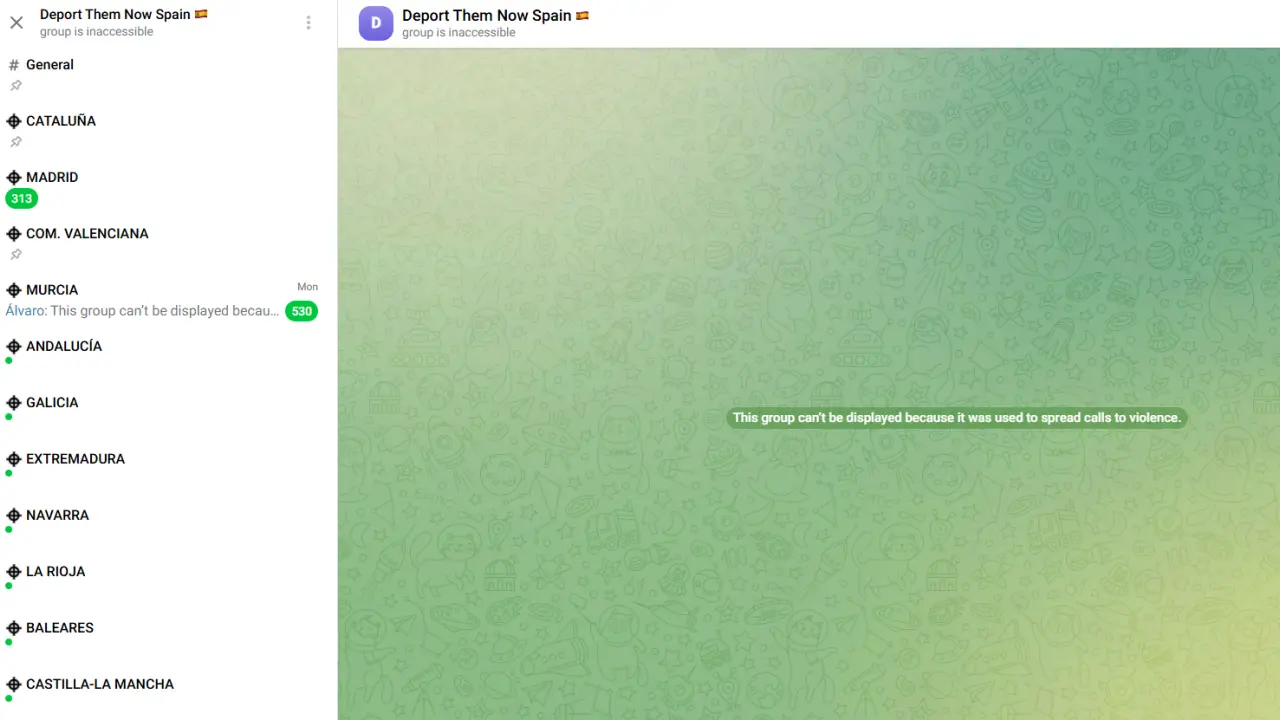This screenshot has width=1280, height=720.
Task: Close the topics panel with the X icon
Action: click(x=16, y=22)
